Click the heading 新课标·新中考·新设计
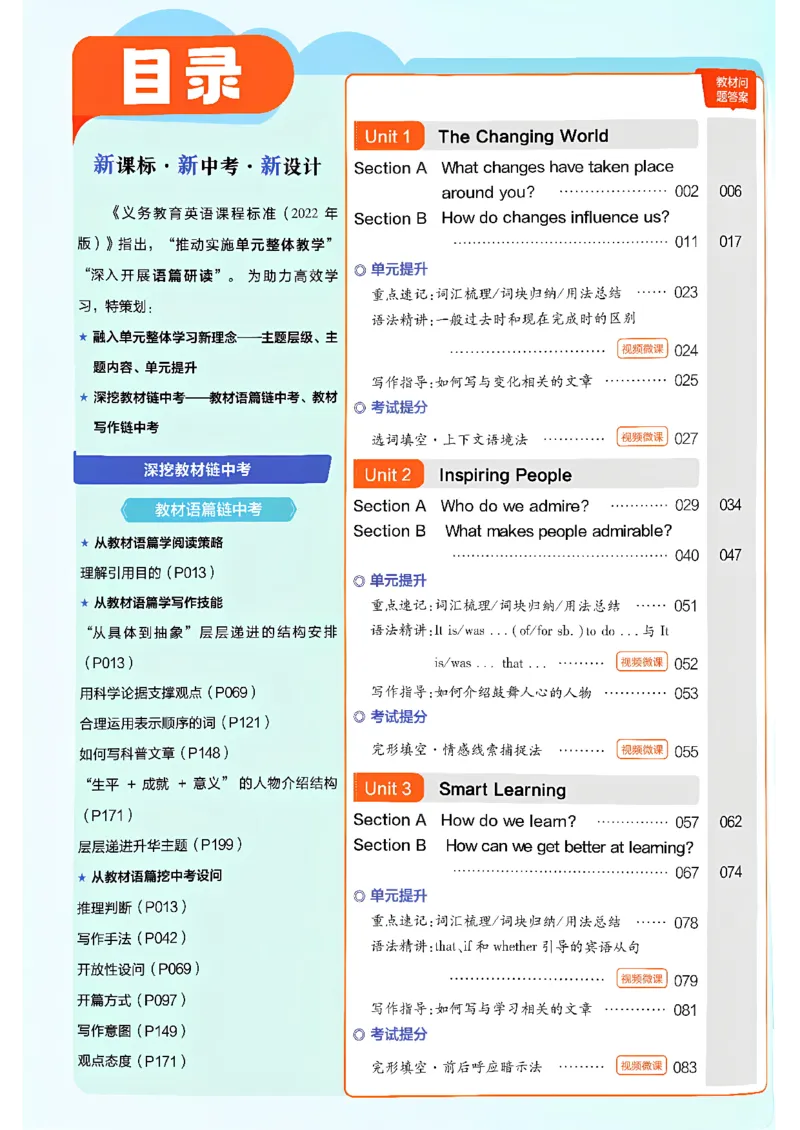The height and width of the screenshot is (1130, 800). click(x=207, y=166)
